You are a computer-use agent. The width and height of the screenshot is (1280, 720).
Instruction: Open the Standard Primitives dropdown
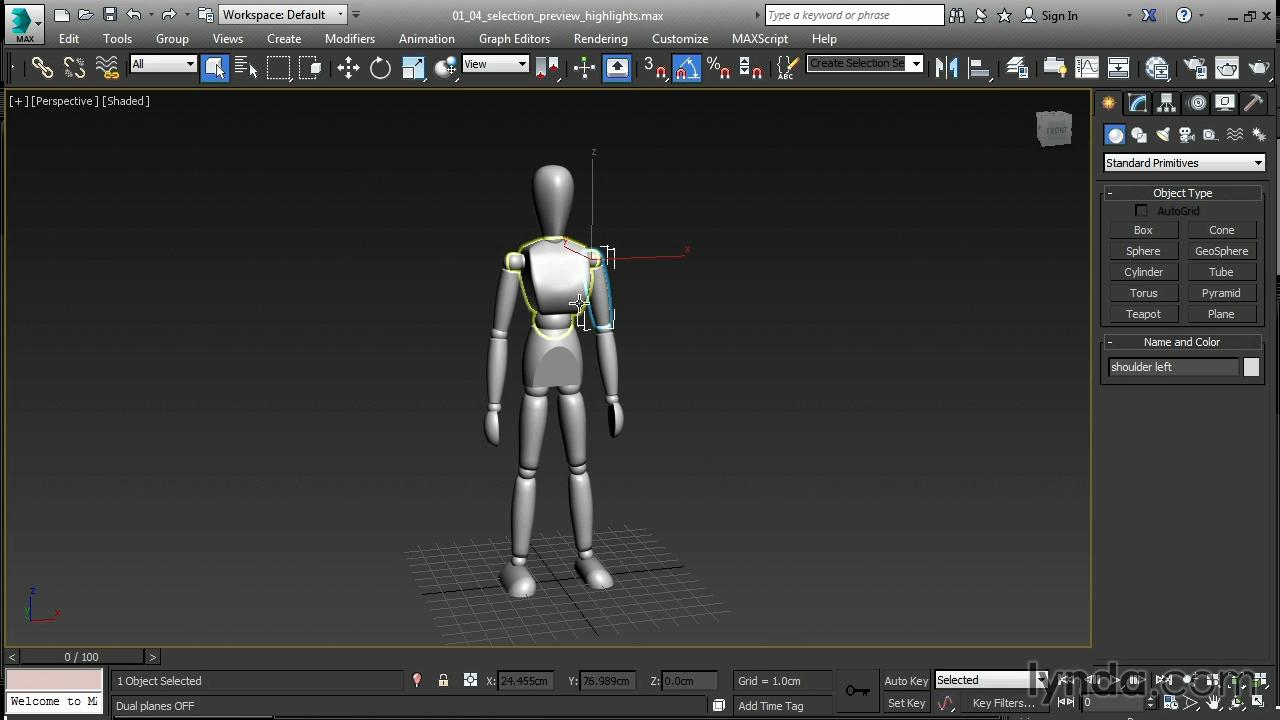click(1184, 163)
